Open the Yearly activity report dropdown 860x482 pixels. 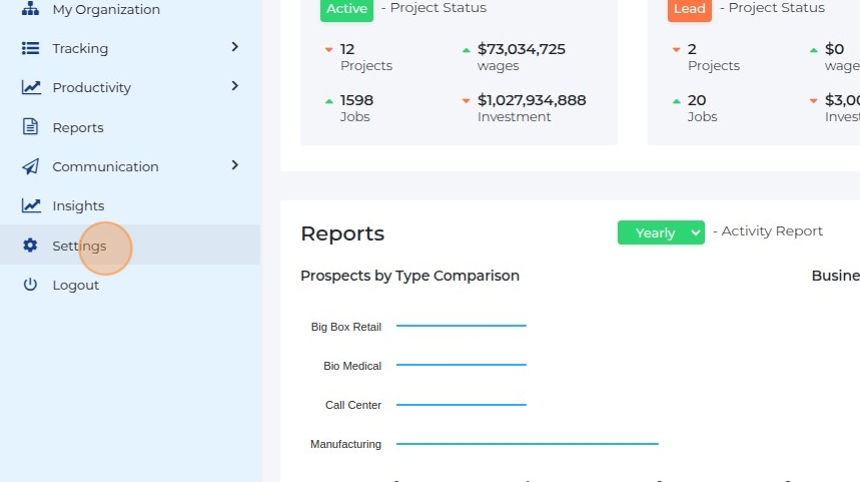(661, 233)
